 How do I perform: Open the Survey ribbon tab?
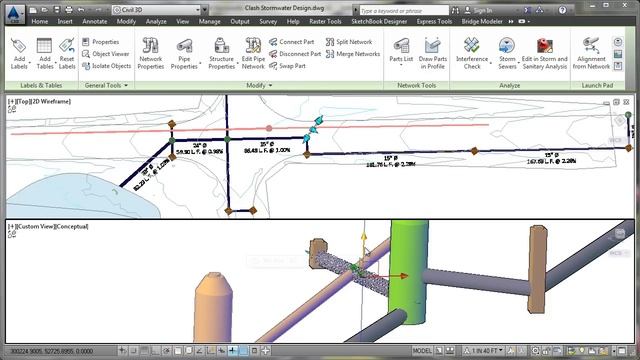[268, 22]
